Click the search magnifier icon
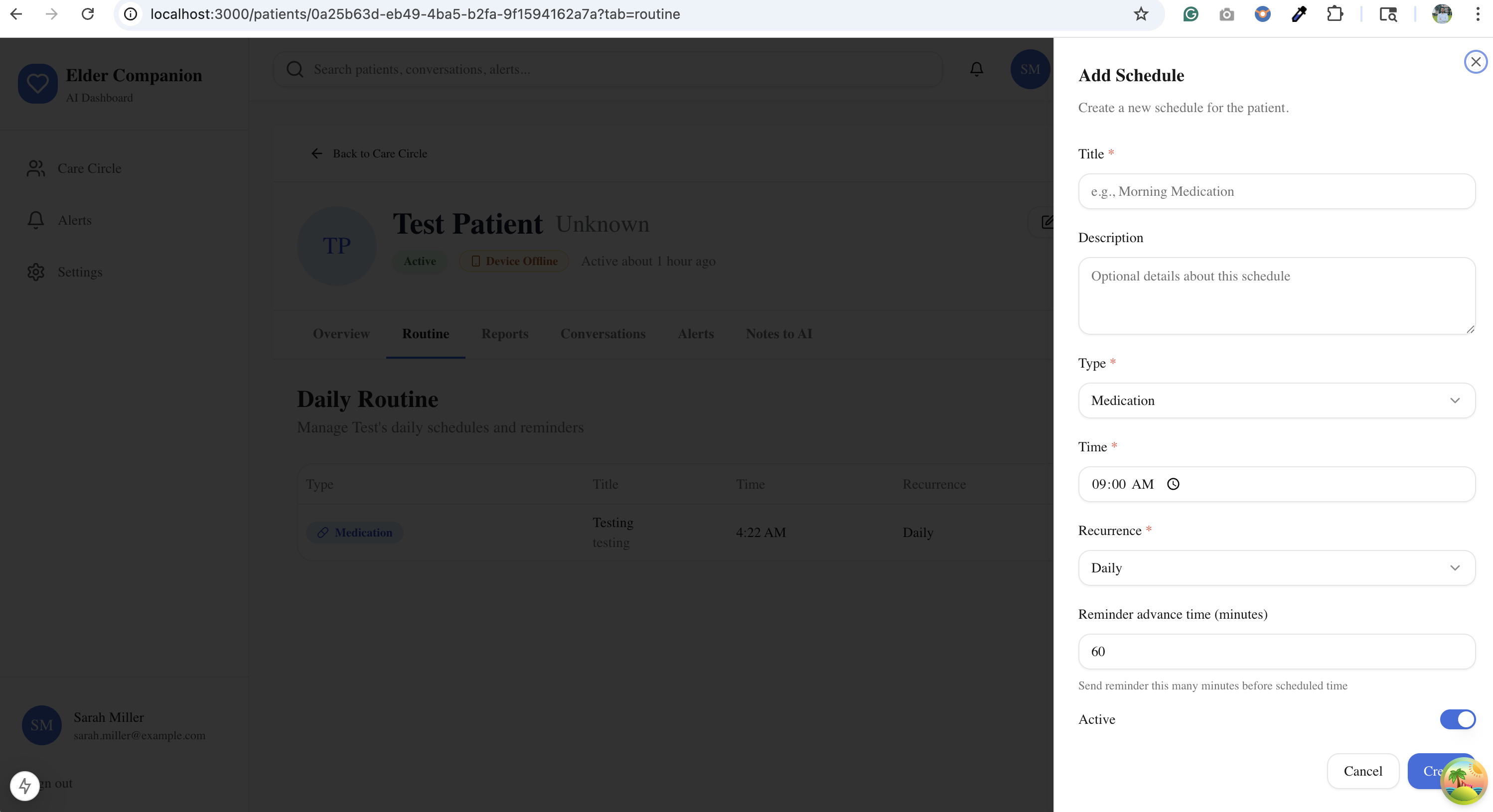1493x812 pixels. [x=295, y=70]
